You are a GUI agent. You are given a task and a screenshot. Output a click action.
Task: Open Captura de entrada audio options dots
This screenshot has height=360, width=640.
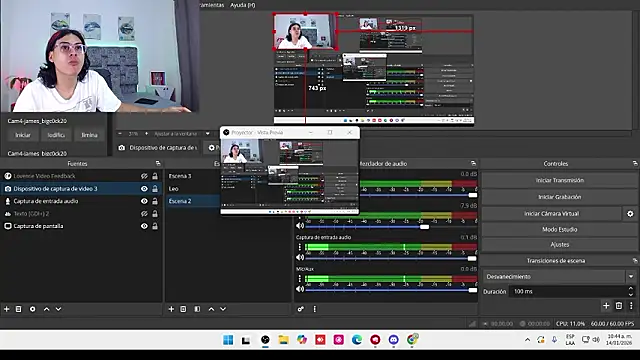click(x=300, y=247)
